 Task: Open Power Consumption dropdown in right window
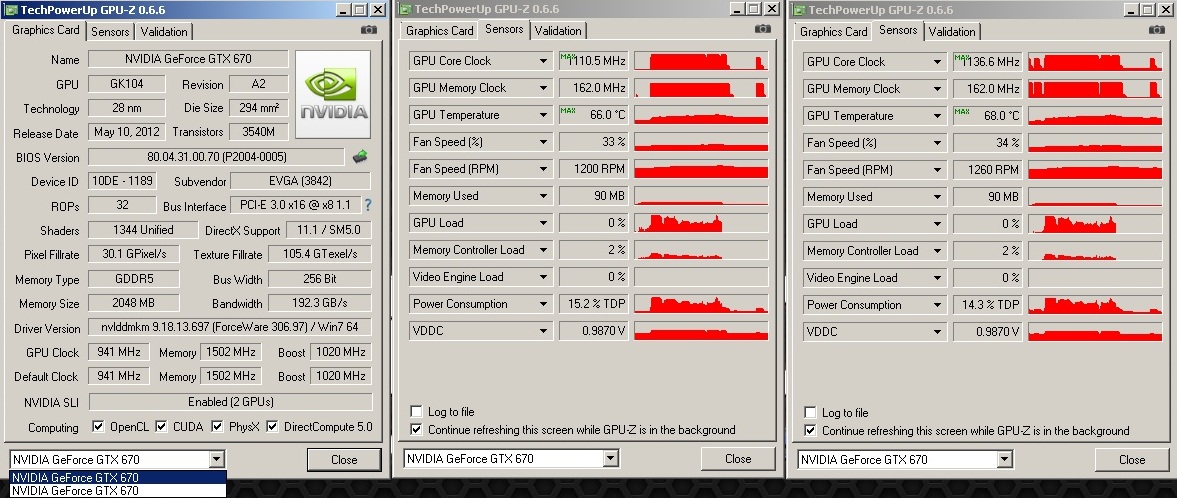pyautogui.click(x=938, y=305)
